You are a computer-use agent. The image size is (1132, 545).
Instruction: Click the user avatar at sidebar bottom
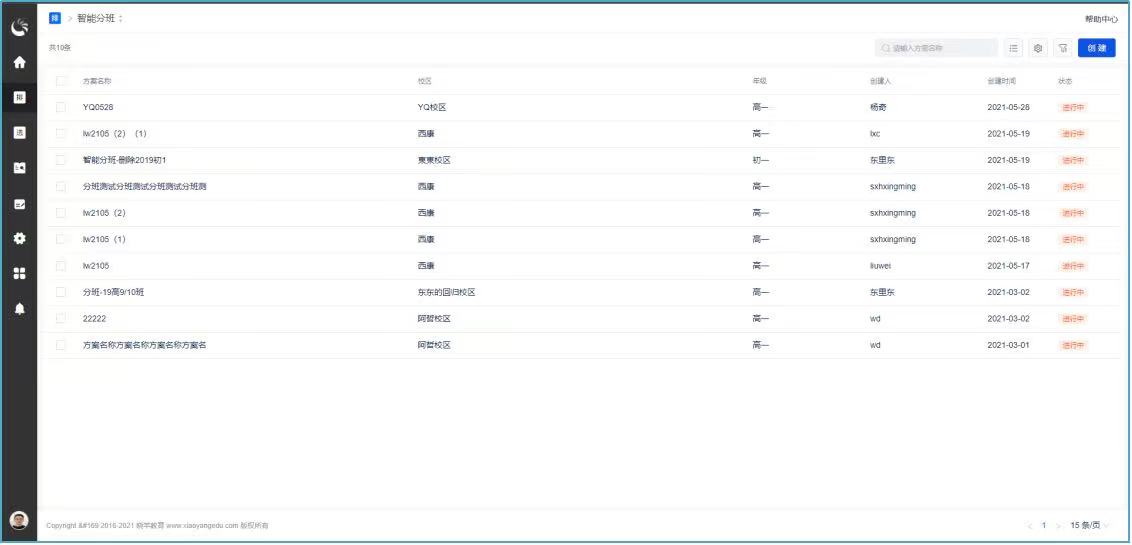coord(19,520)
